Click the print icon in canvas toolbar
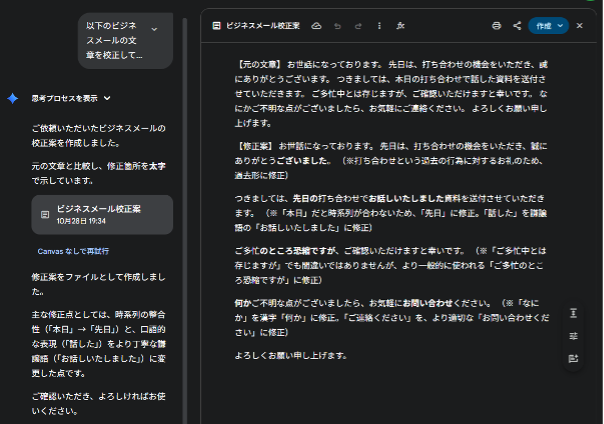This screenshot has width=604, height=424. 497,25
